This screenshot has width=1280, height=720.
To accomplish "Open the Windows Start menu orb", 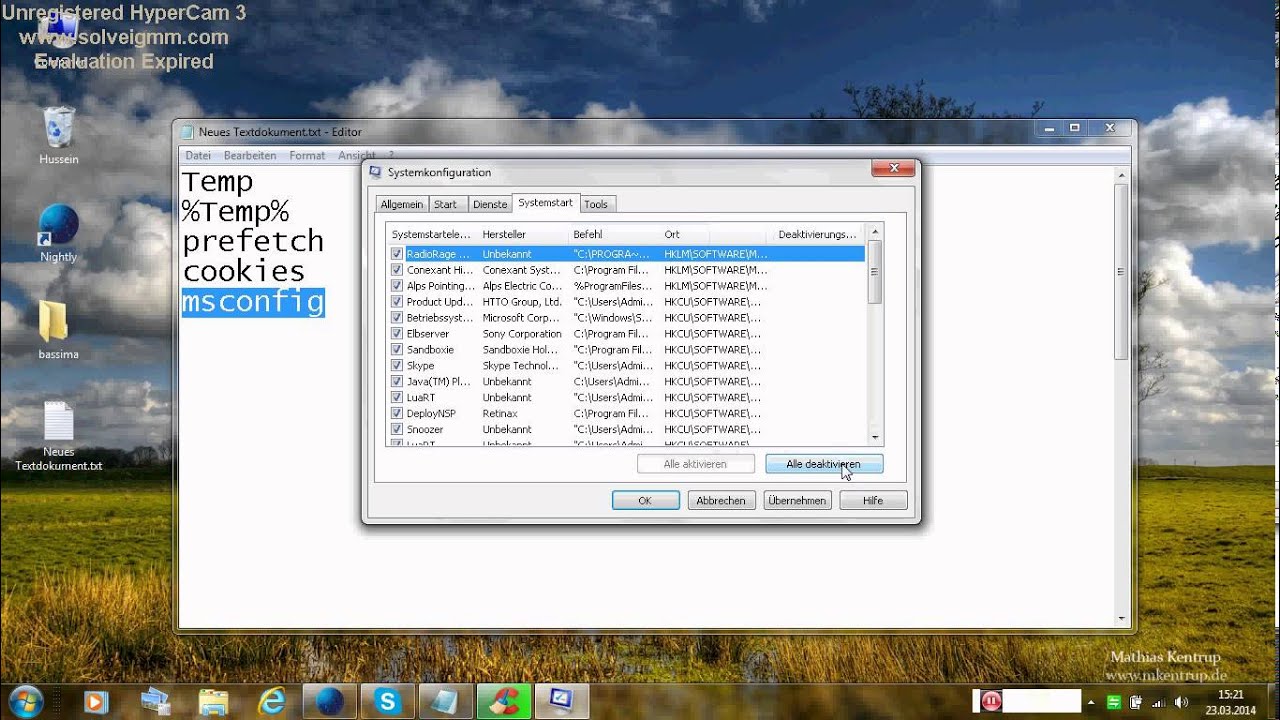I will point(26,701).
